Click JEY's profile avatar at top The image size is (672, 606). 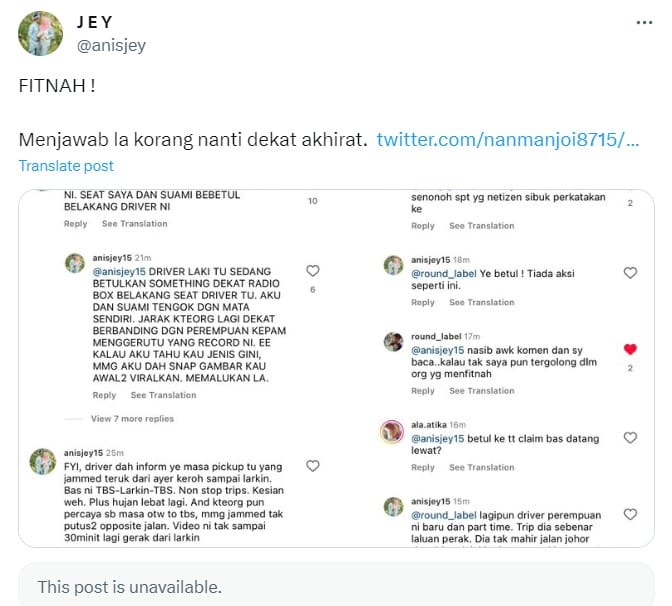(x=40, y=33)
